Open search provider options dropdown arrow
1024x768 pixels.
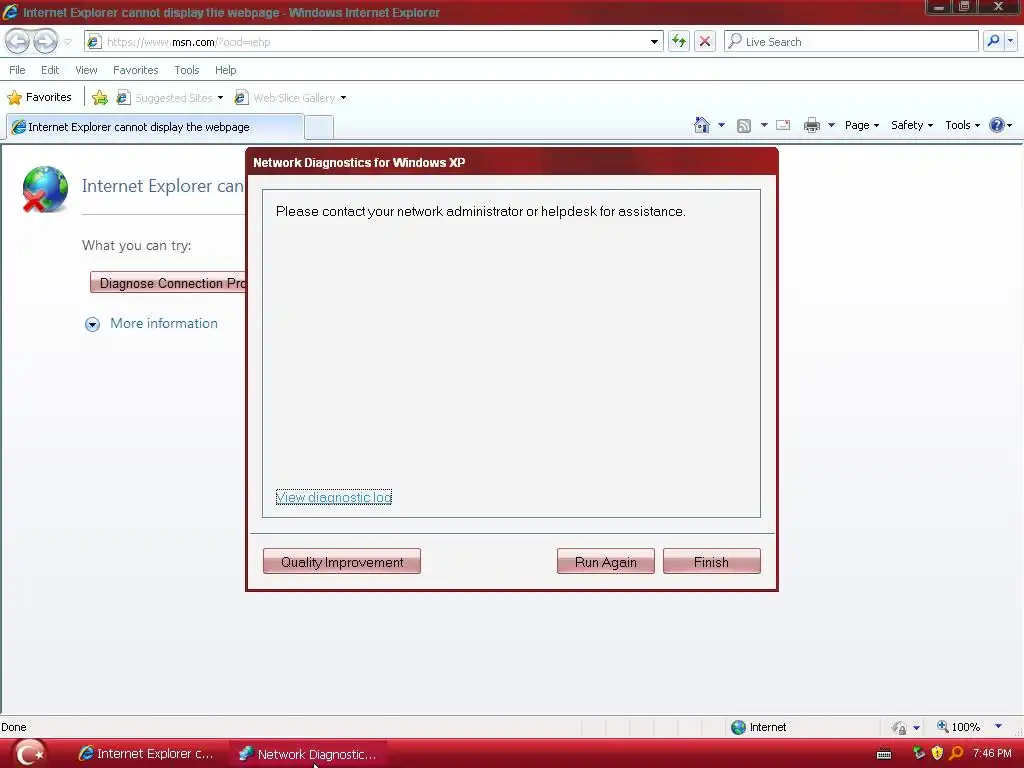point(1010,41)
